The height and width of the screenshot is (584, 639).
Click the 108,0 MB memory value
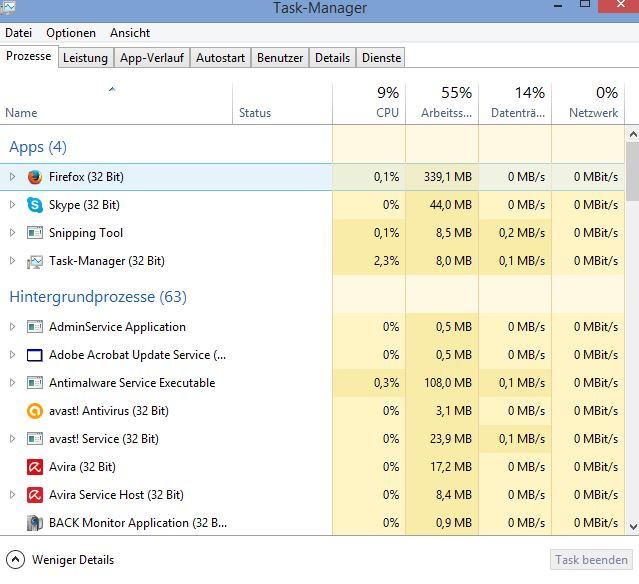pyautogui.click(x=447, y=383)
